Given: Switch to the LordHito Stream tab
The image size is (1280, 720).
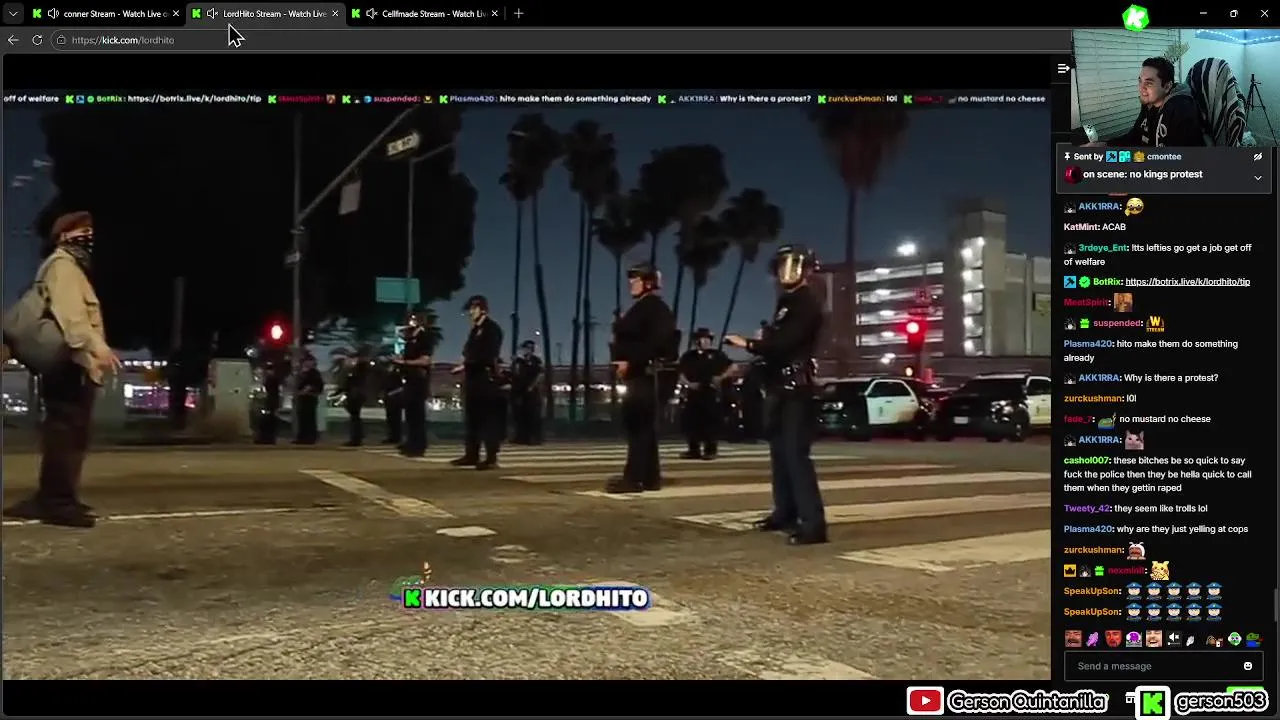Looking at the screenshot, I should pos(266,14).
